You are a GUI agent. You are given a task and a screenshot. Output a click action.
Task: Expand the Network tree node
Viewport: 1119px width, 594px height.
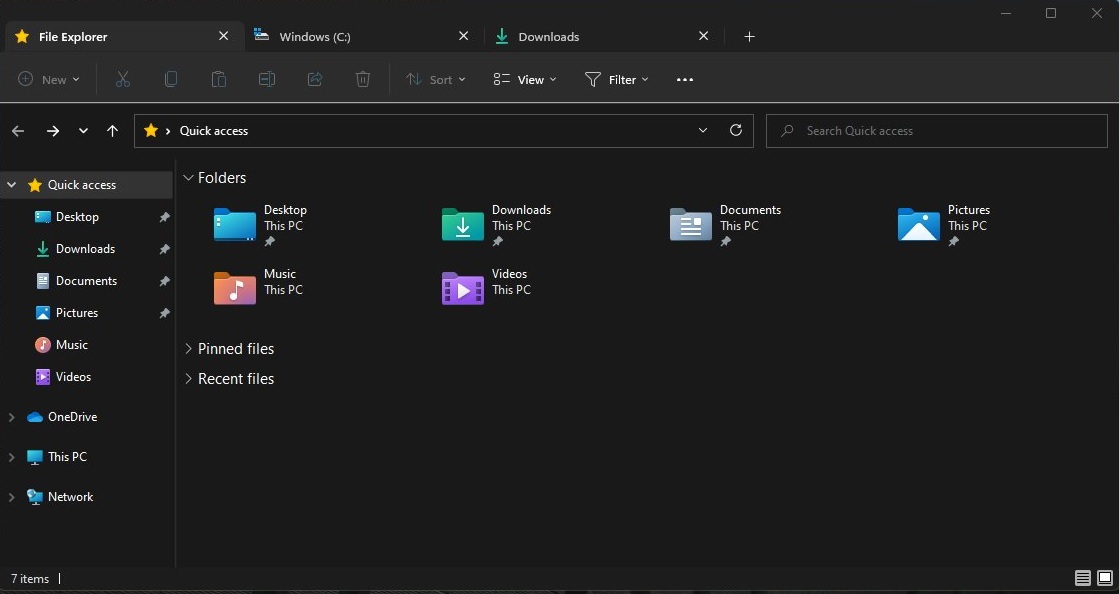tap(11, 497)
